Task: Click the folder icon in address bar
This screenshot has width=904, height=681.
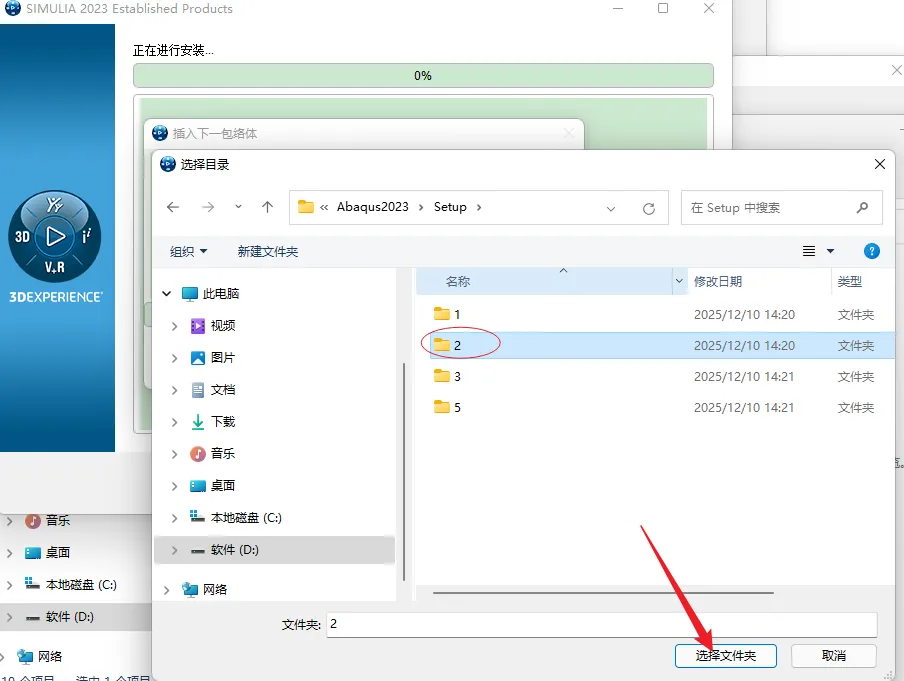Action: click(306, 207)
